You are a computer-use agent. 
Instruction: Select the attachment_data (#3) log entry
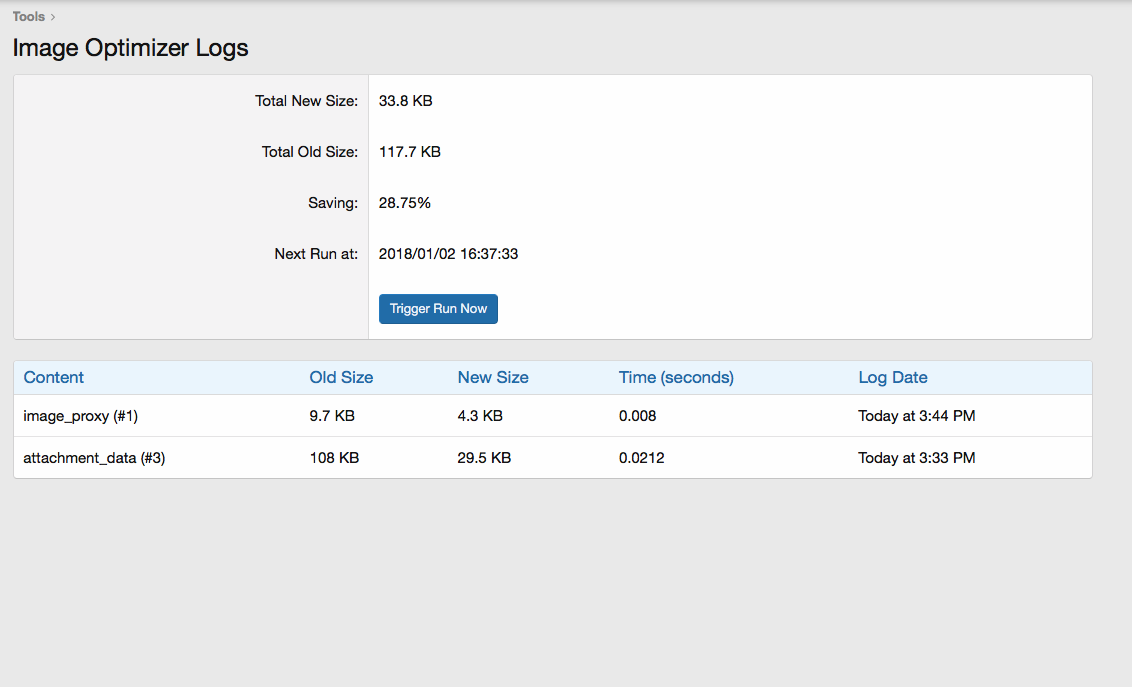[94, 458]
